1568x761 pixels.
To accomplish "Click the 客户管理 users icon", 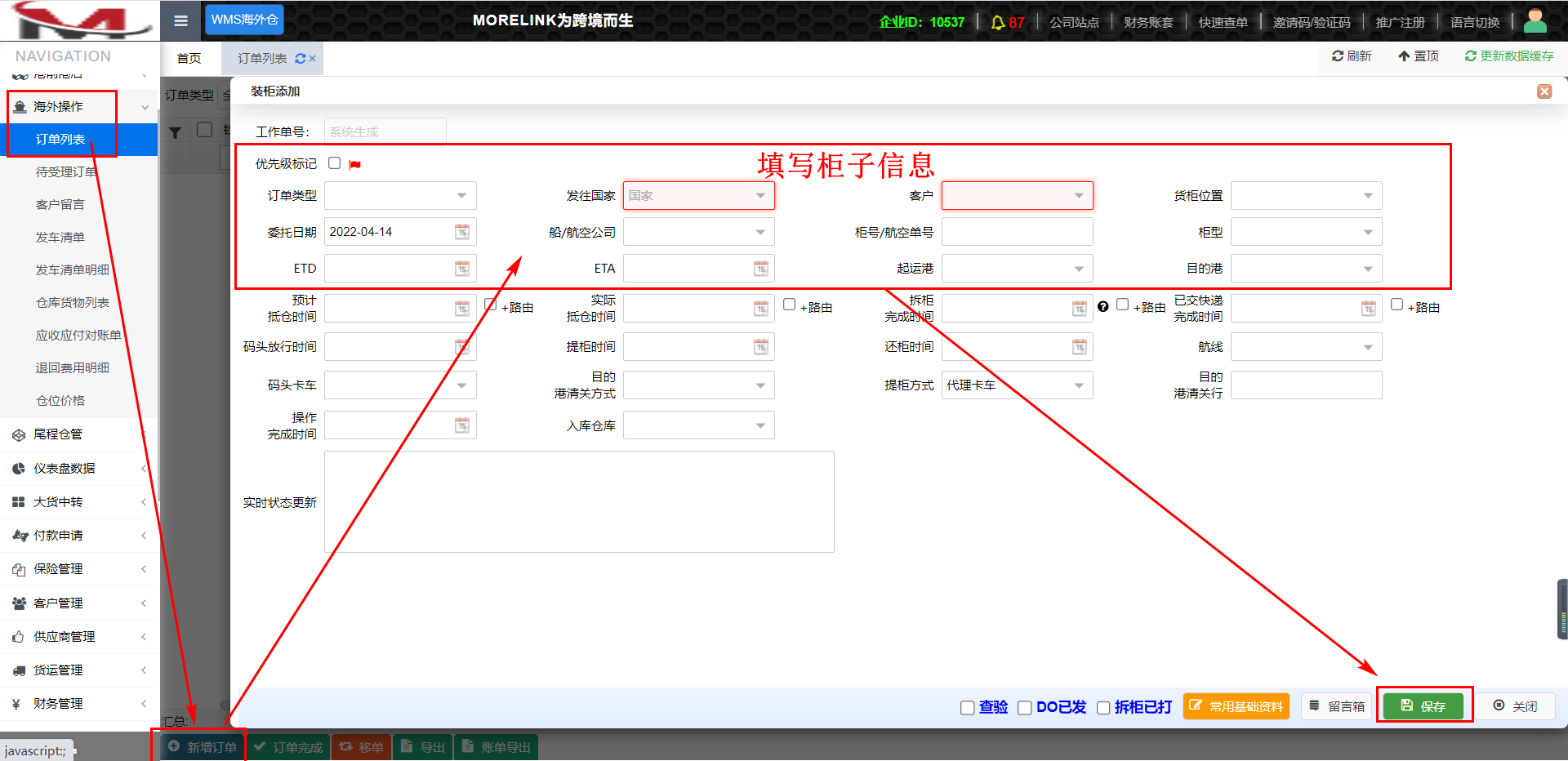I will (x=19, y=603).
